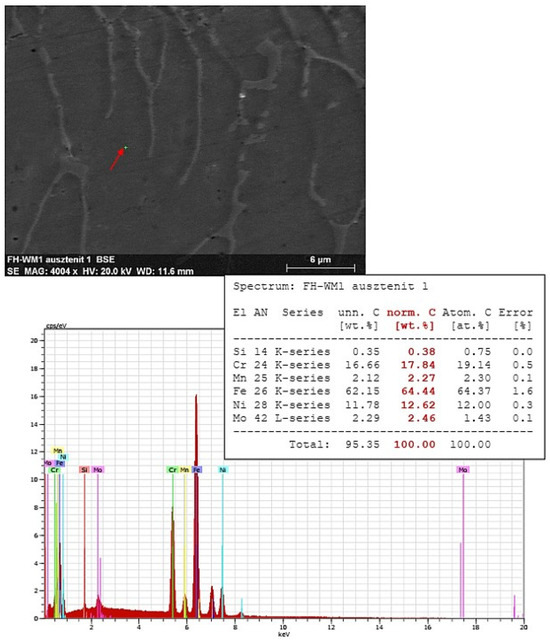Viewport: 550px width, 642px height.
Task: Click the red arrow on the SEM image
Action: click(117, 159)
